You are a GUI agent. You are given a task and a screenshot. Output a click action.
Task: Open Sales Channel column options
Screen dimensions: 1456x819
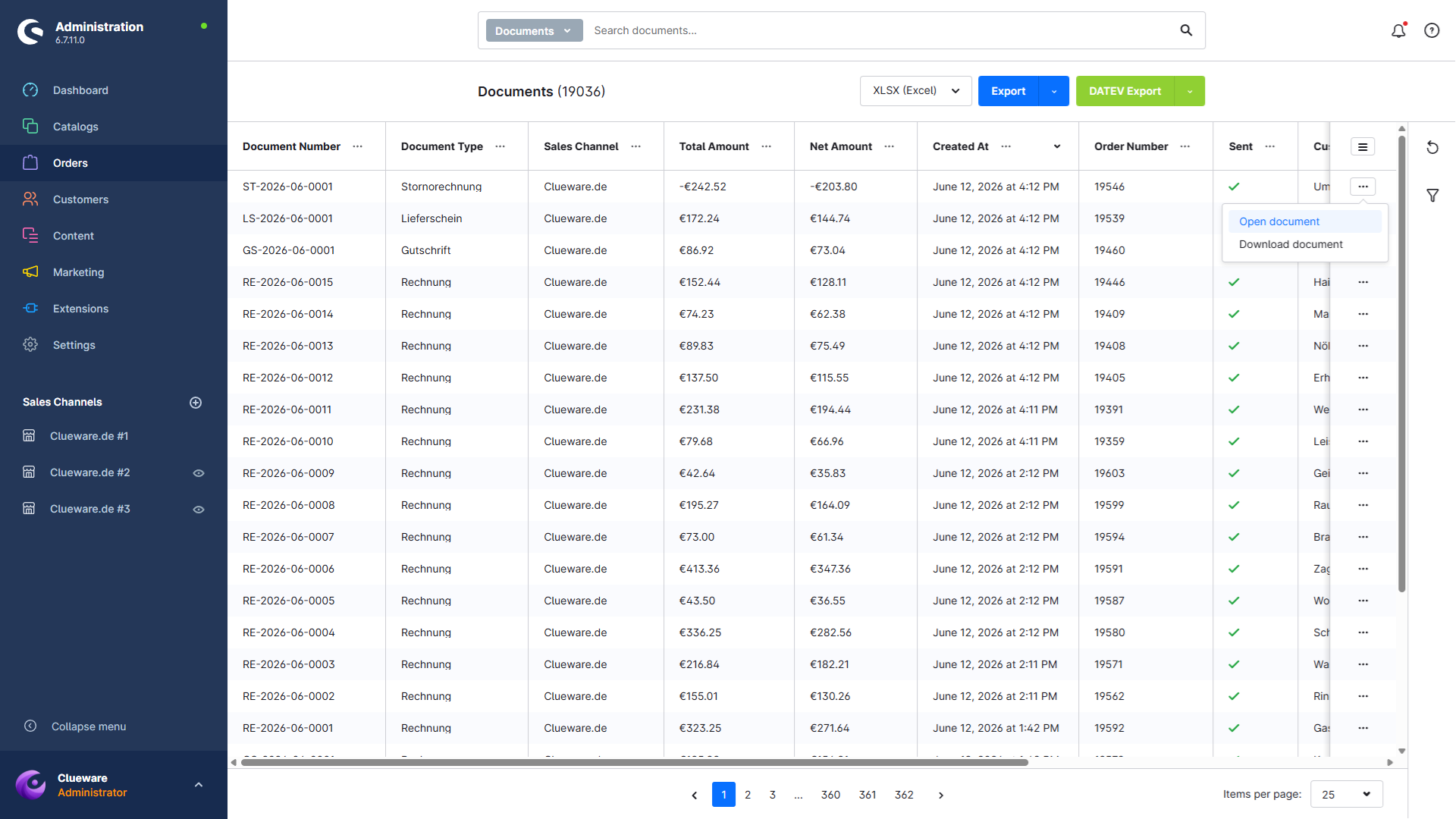tap(636, 146)
